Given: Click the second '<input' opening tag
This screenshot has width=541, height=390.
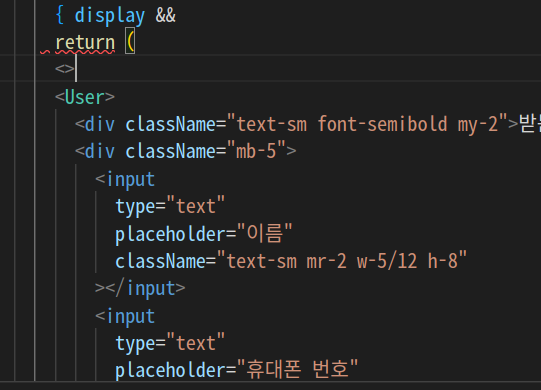Looking at the screenshot, I should coord(125,316).
